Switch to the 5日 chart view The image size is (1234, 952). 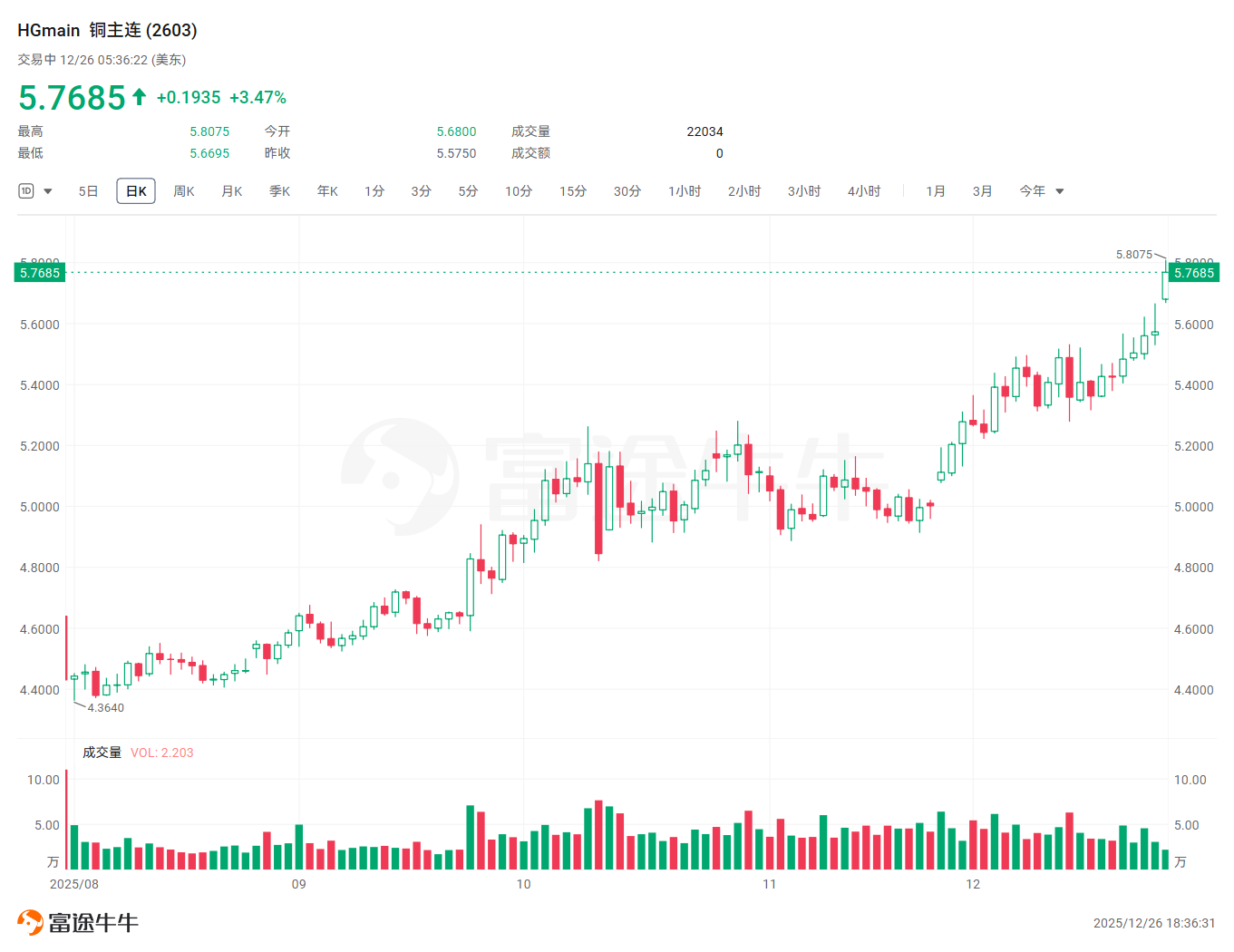coord(88,191)
